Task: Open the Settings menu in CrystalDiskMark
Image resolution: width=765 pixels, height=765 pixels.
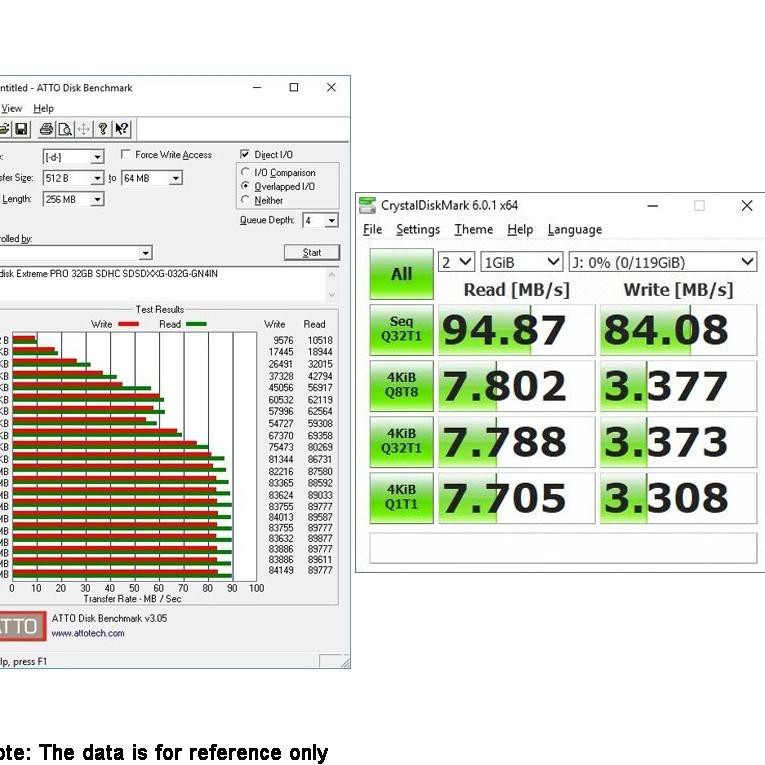Action: pyautogui.click(x=417, y=230)
